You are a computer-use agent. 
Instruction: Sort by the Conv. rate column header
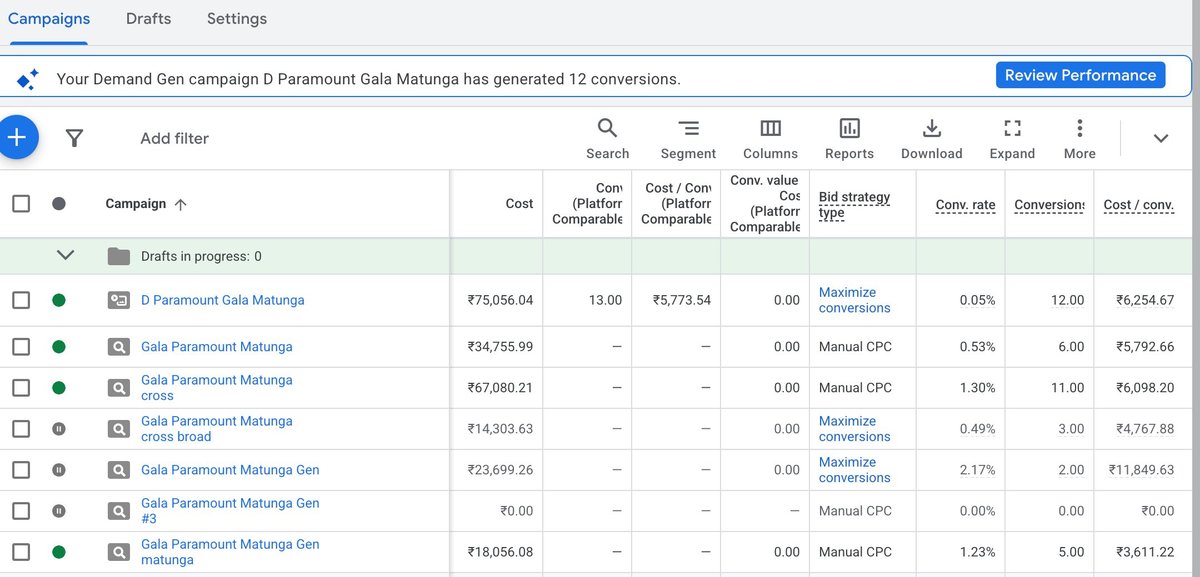click(x=965, y=205)
